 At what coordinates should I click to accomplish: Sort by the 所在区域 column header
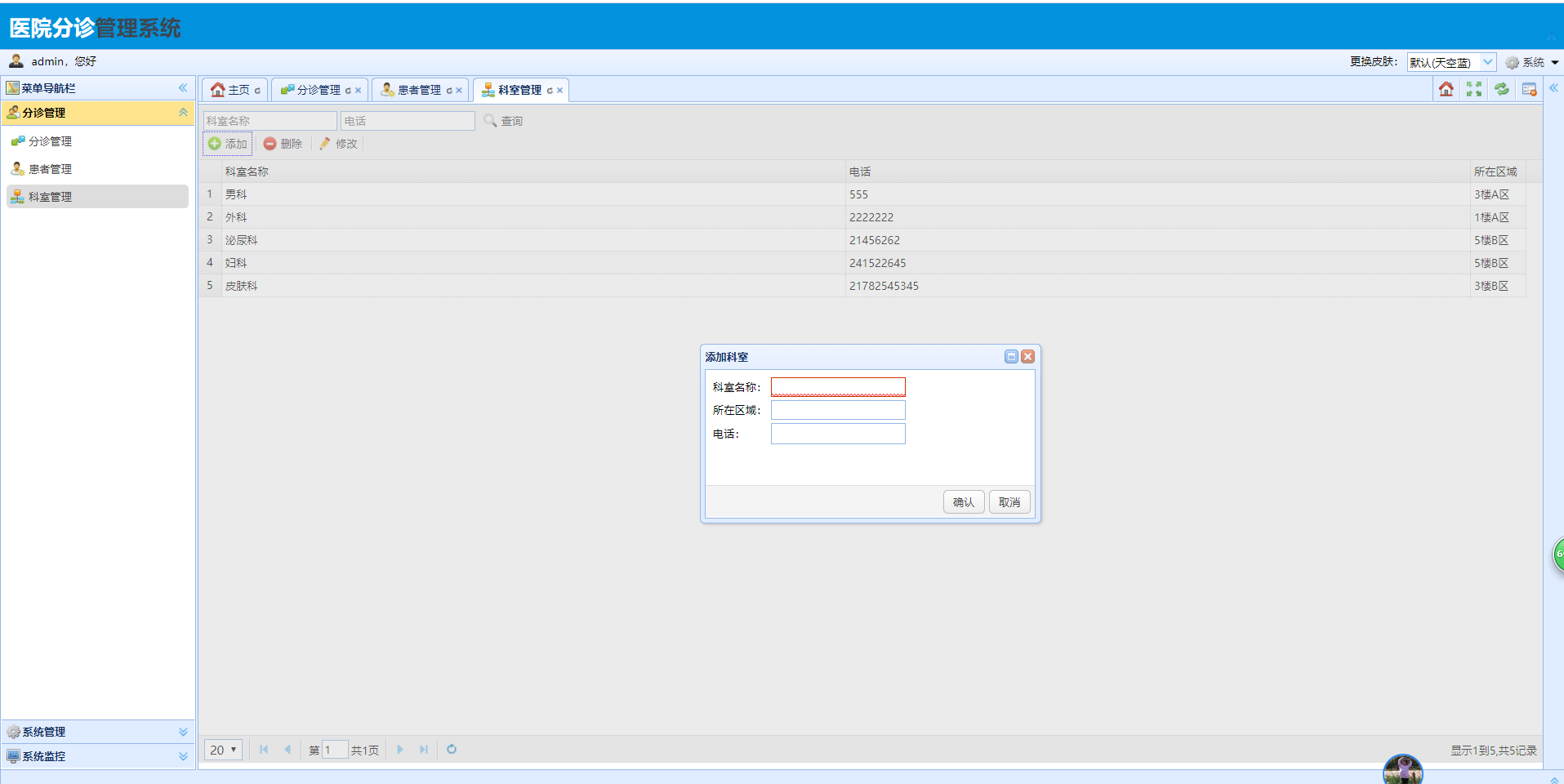[1498, 171]
